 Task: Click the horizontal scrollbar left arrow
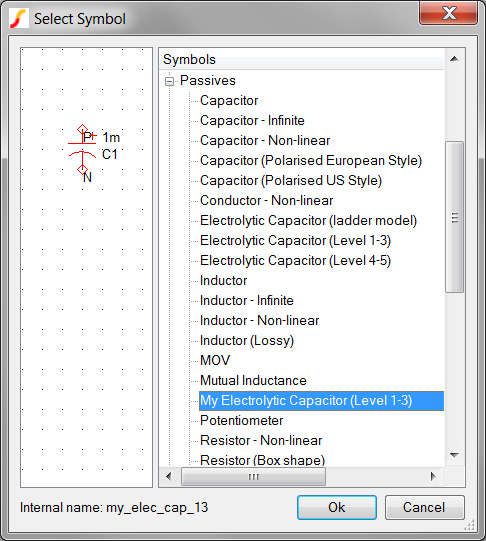point(169,477)
